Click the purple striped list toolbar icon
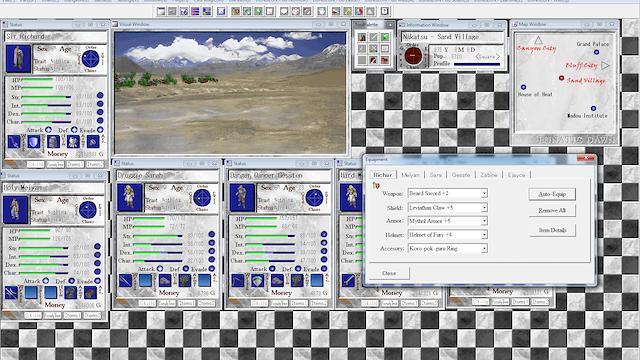This screenshot has width=640, height=360. pos(196,11)
